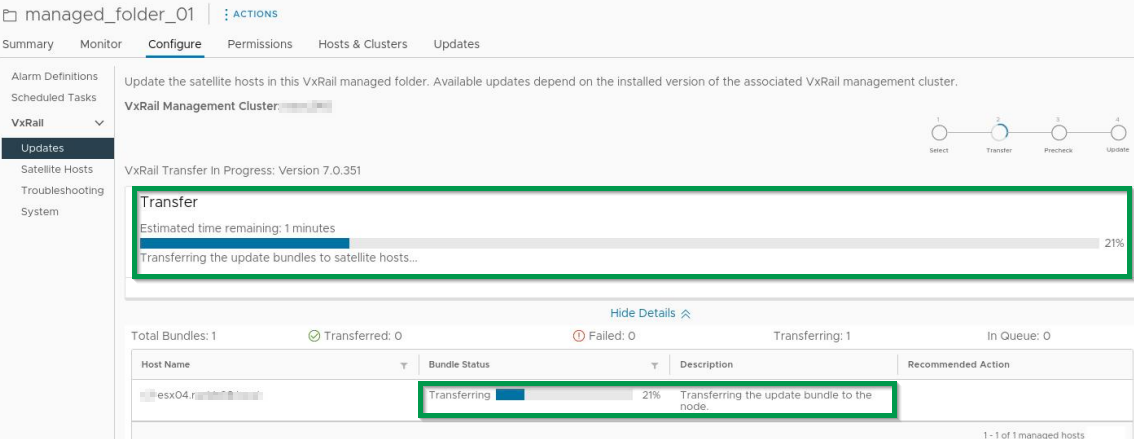Viewport: 1134px width, 439px height.
Task: Filter the Bundle Status column
Action: [654, 366]
